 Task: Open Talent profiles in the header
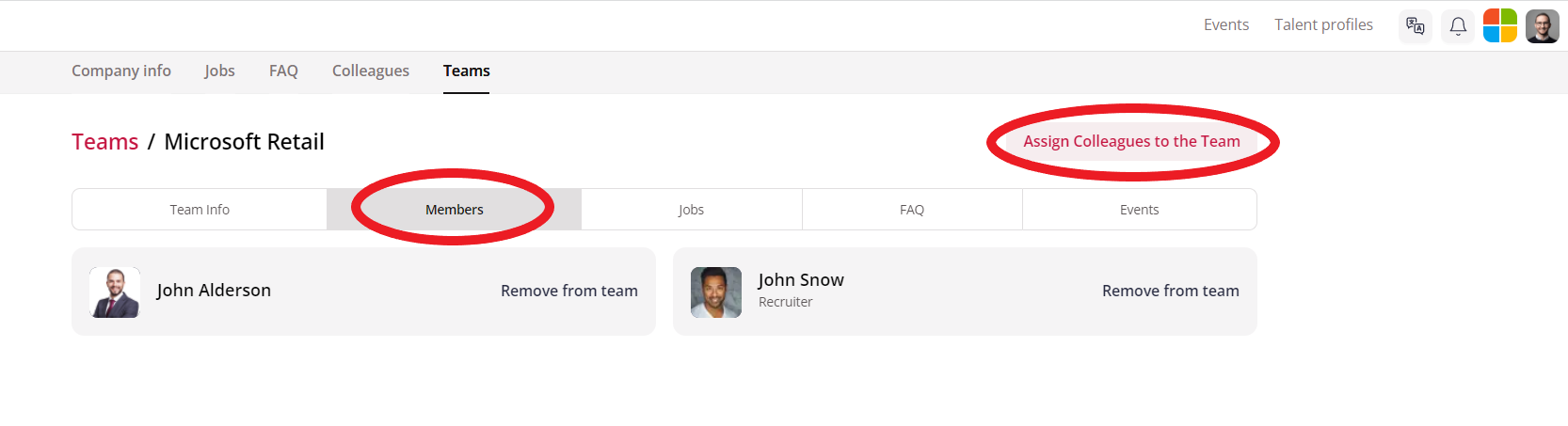(x=1323, y=25)
